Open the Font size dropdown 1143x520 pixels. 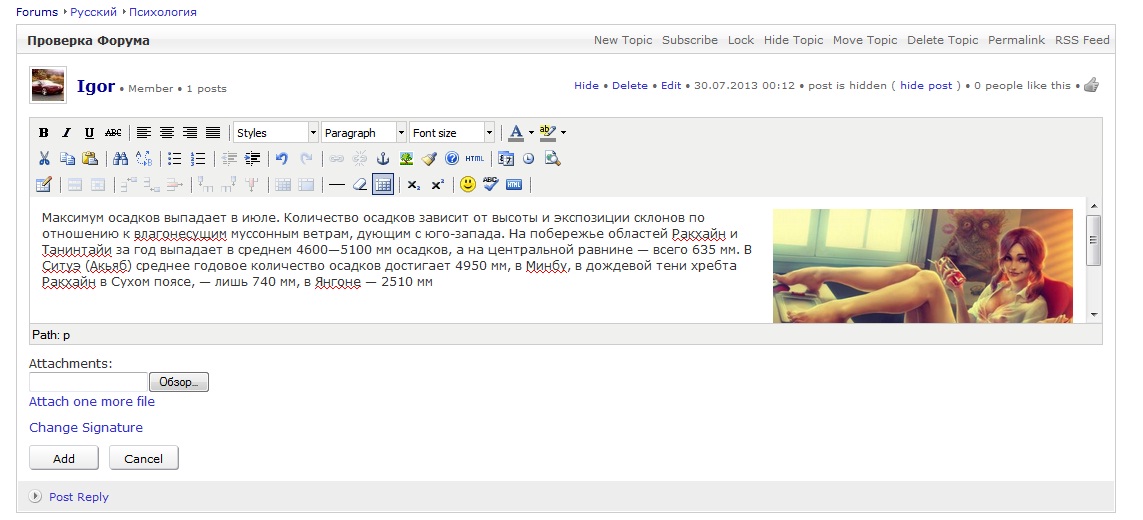[452, 133]
